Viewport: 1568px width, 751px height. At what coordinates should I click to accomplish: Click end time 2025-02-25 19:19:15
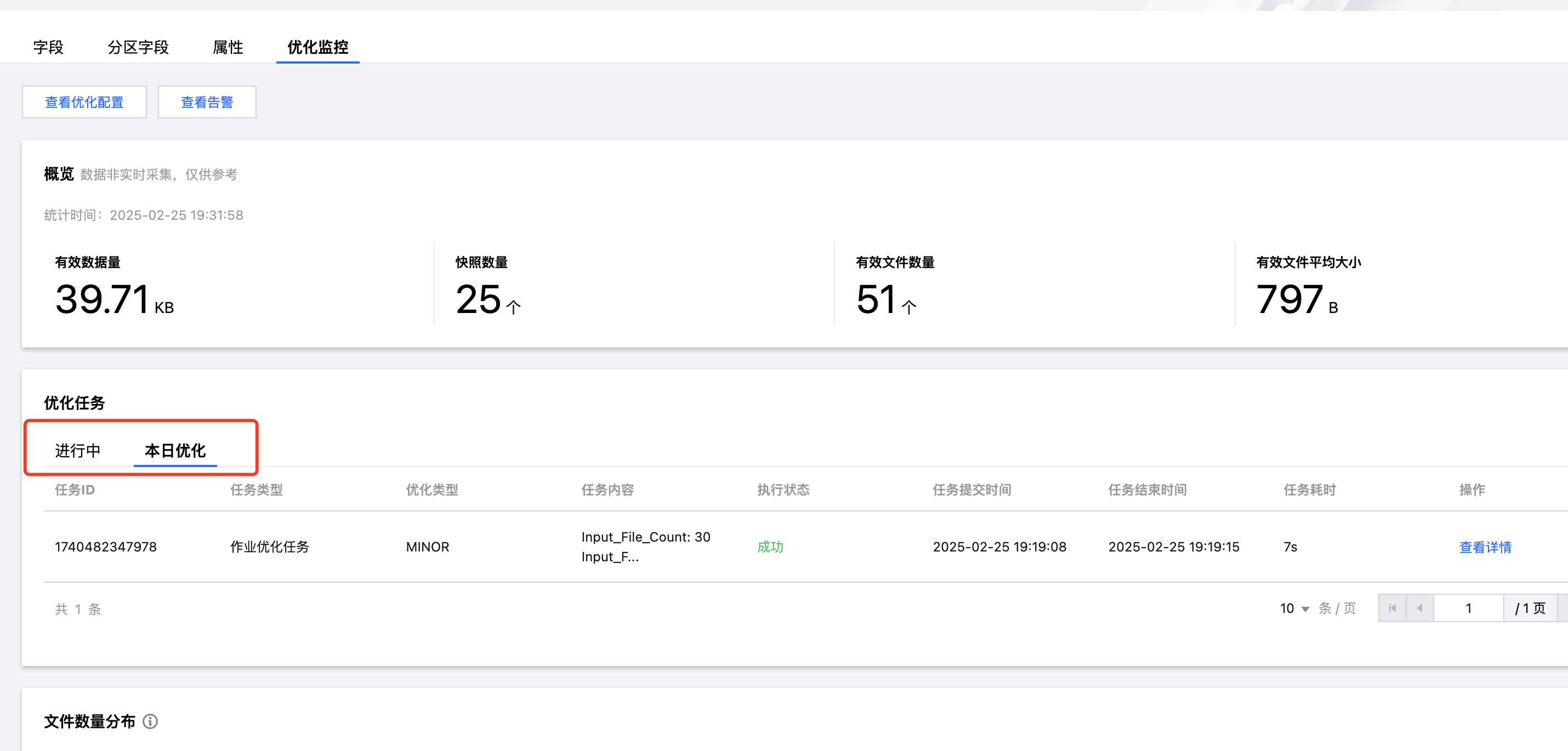[1174, 547]
